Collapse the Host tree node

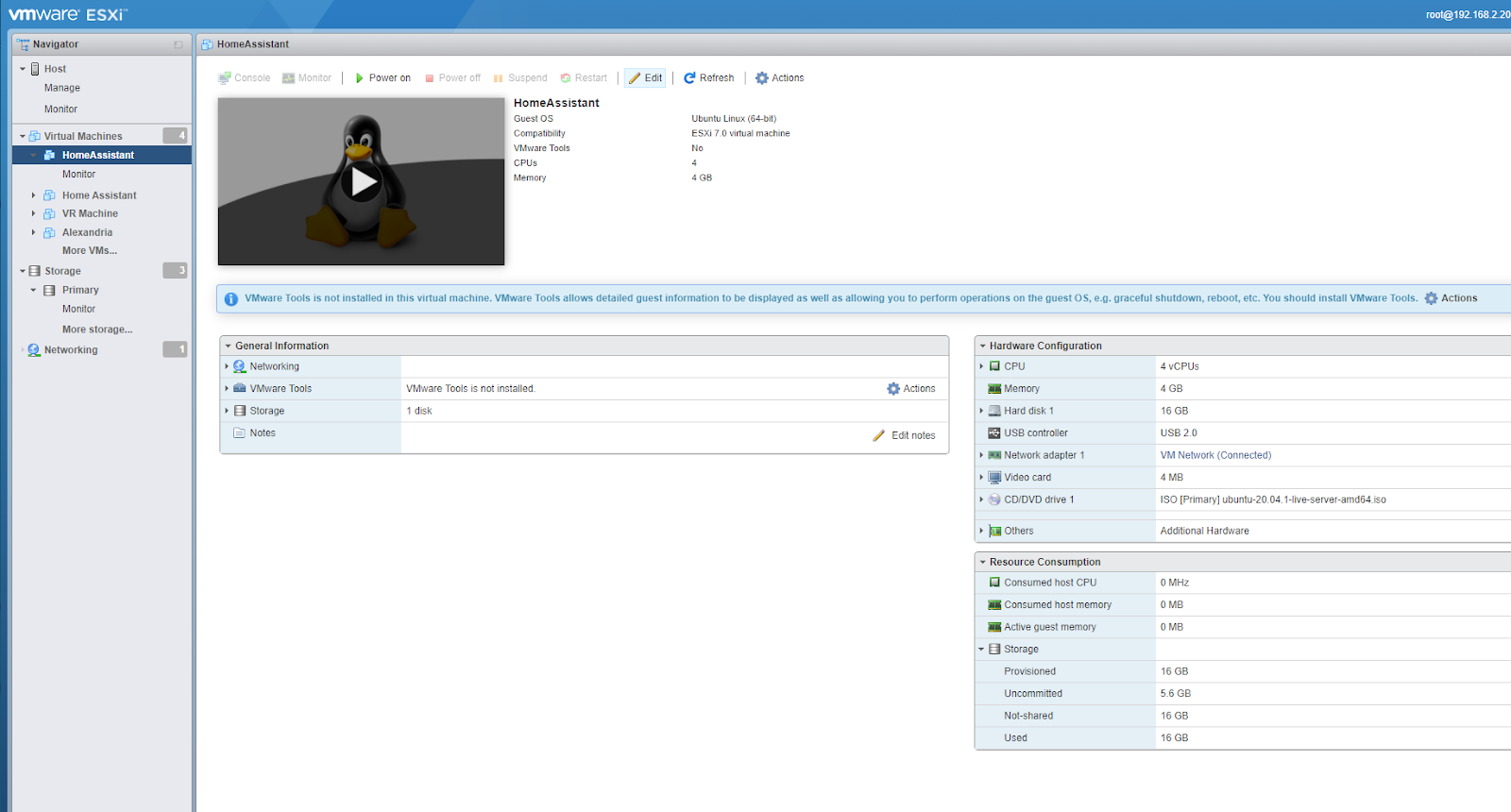(23, 69)
